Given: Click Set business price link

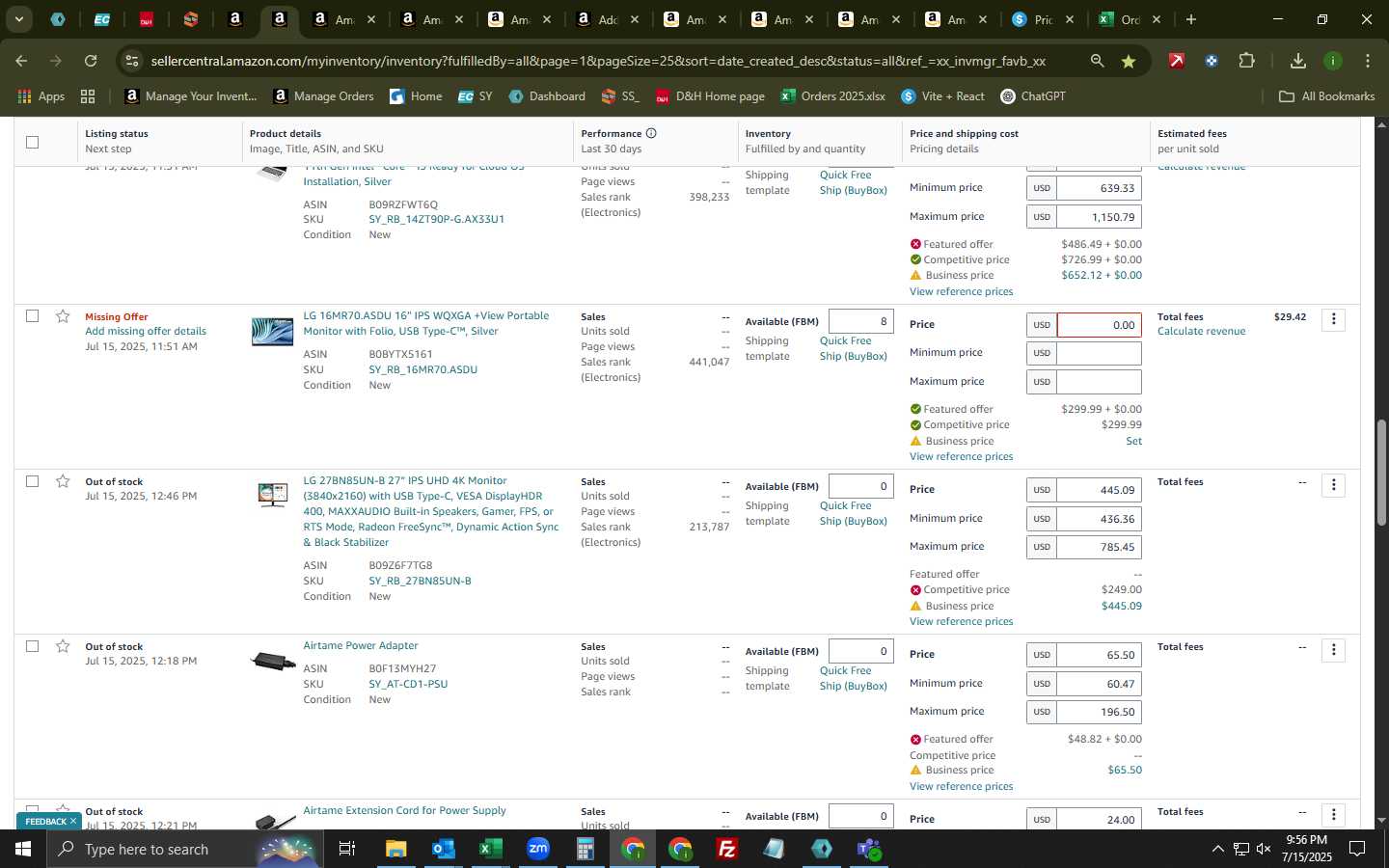Looking at the screenshot, I should (x=1134, y=441).
